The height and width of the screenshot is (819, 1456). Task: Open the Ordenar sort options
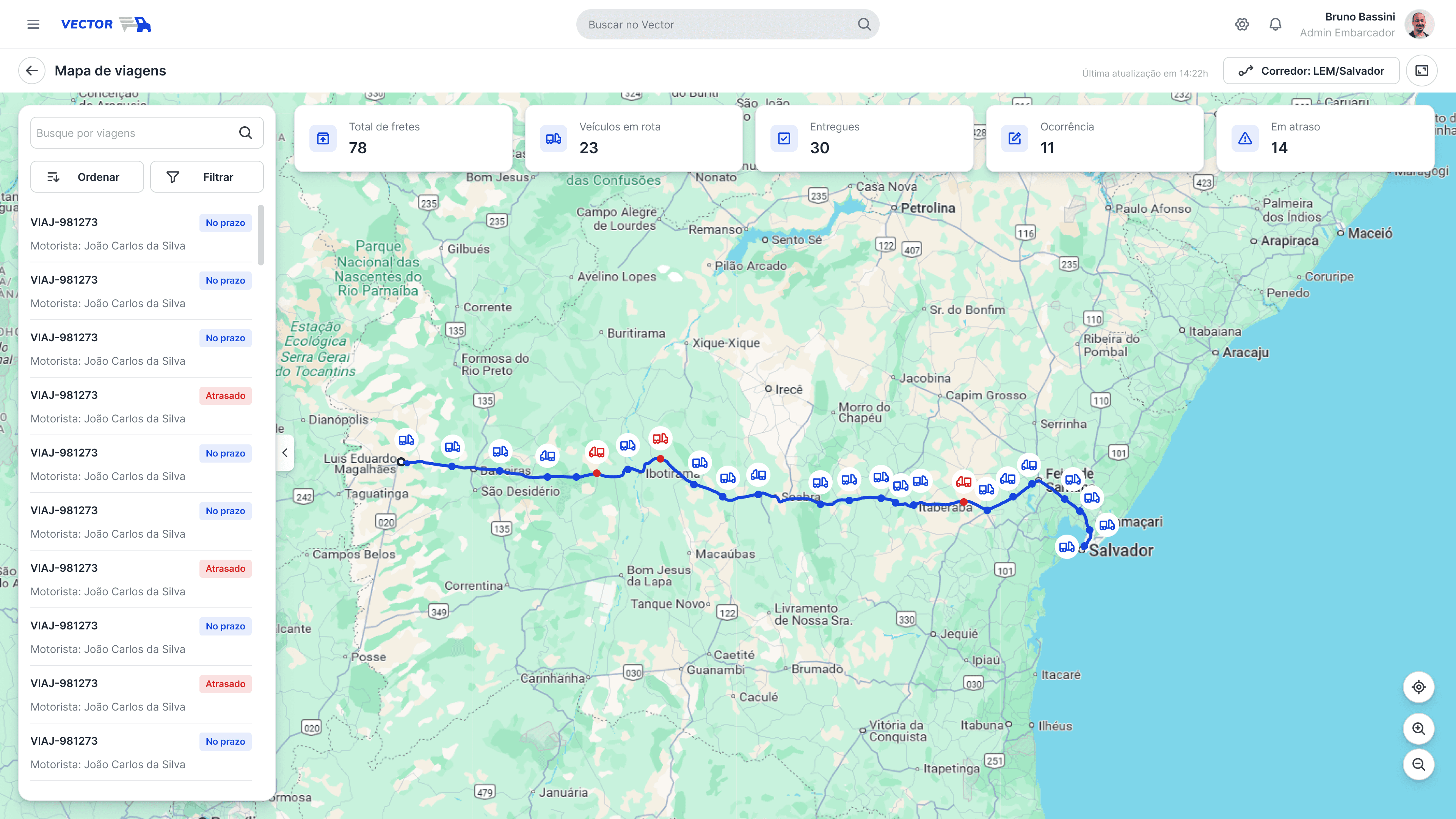click(87, 177)
